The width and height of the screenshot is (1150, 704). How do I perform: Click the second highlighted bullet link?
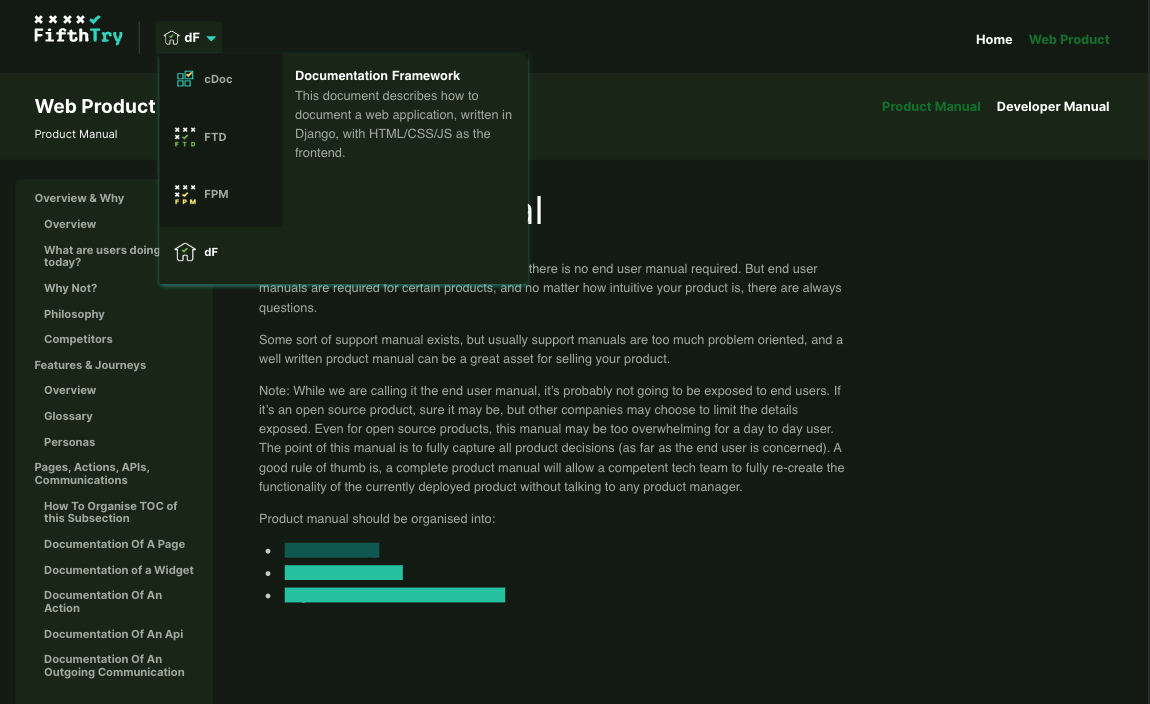(x=343, y=573)
